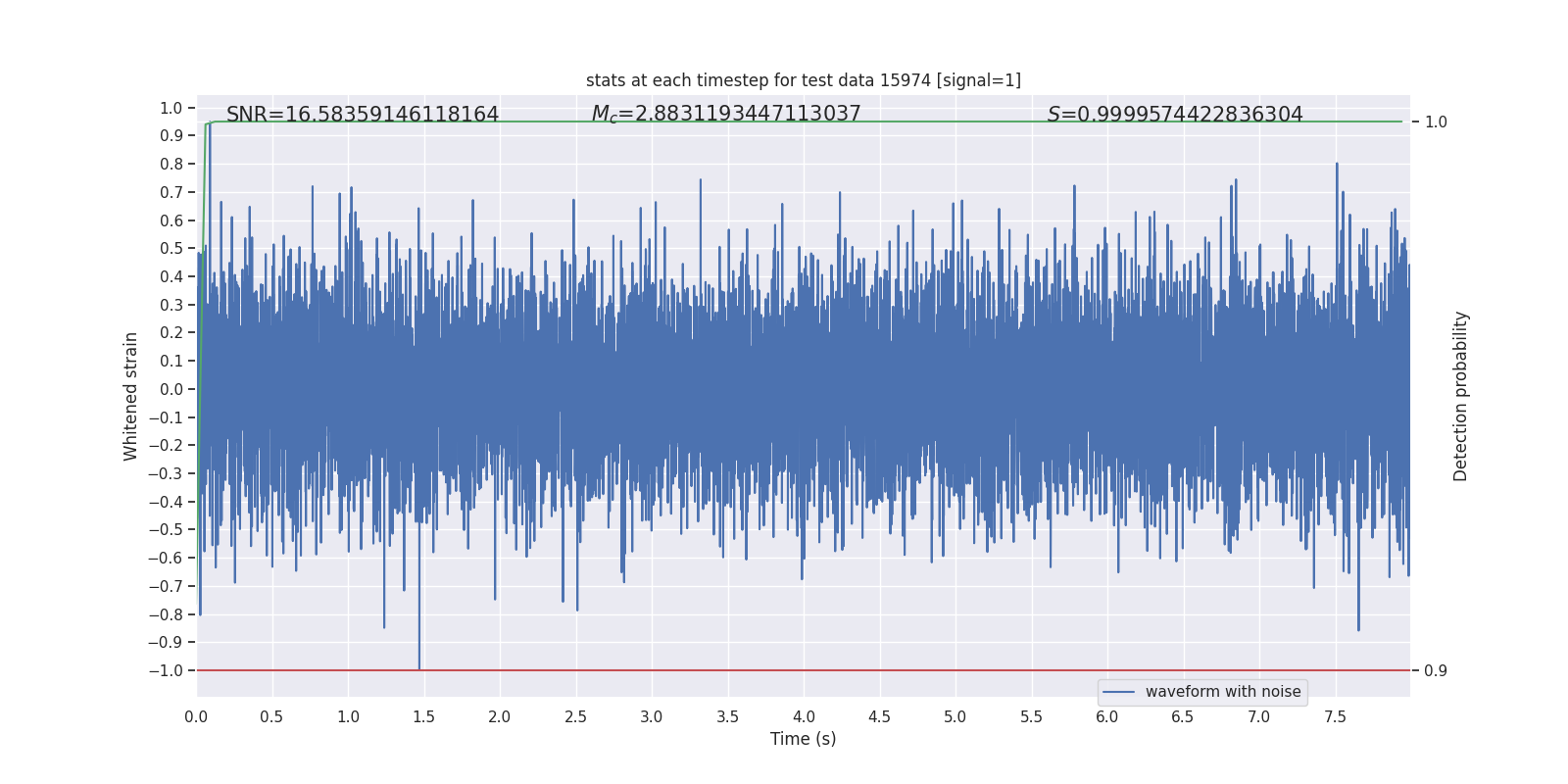
Task: Click the 'Detection probability' right axis label
Action: coord(1461,396)
